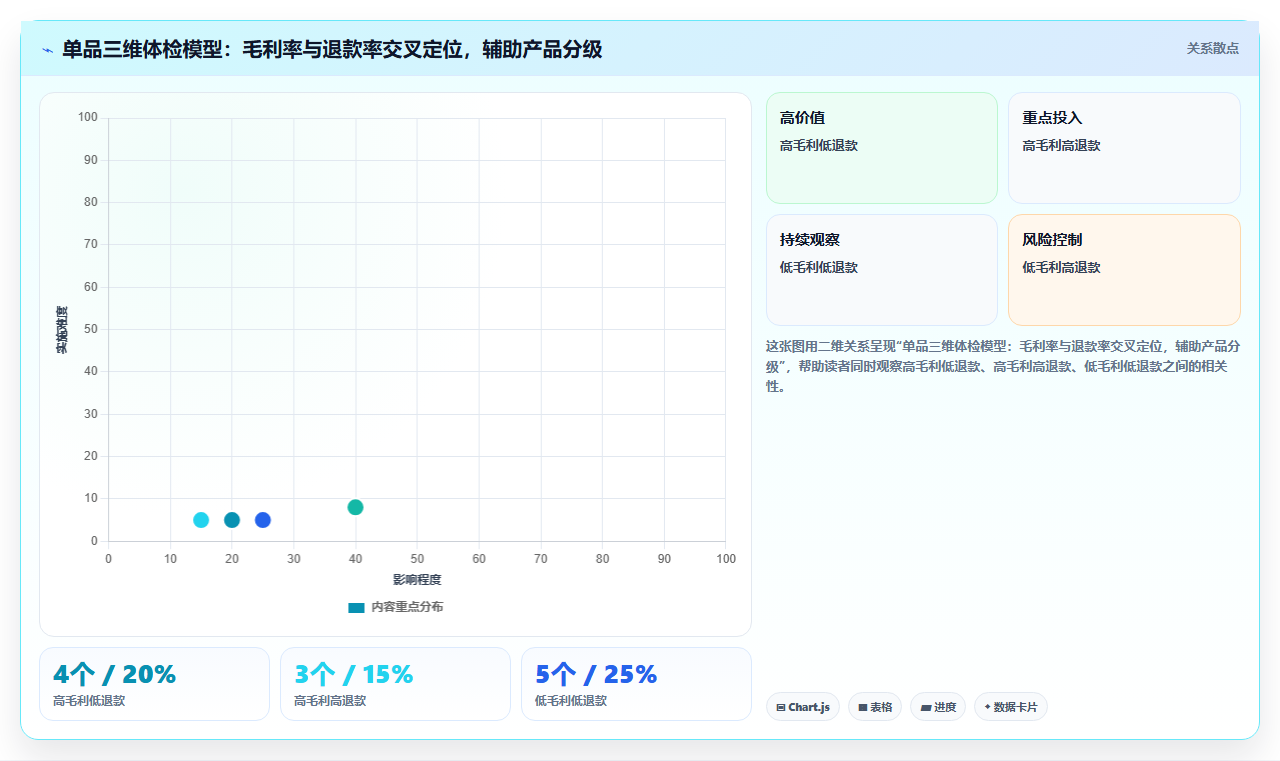Click the Chart.js tag icon
Viewport: 1280px width, 761px height.
click(x=781, y=707)
